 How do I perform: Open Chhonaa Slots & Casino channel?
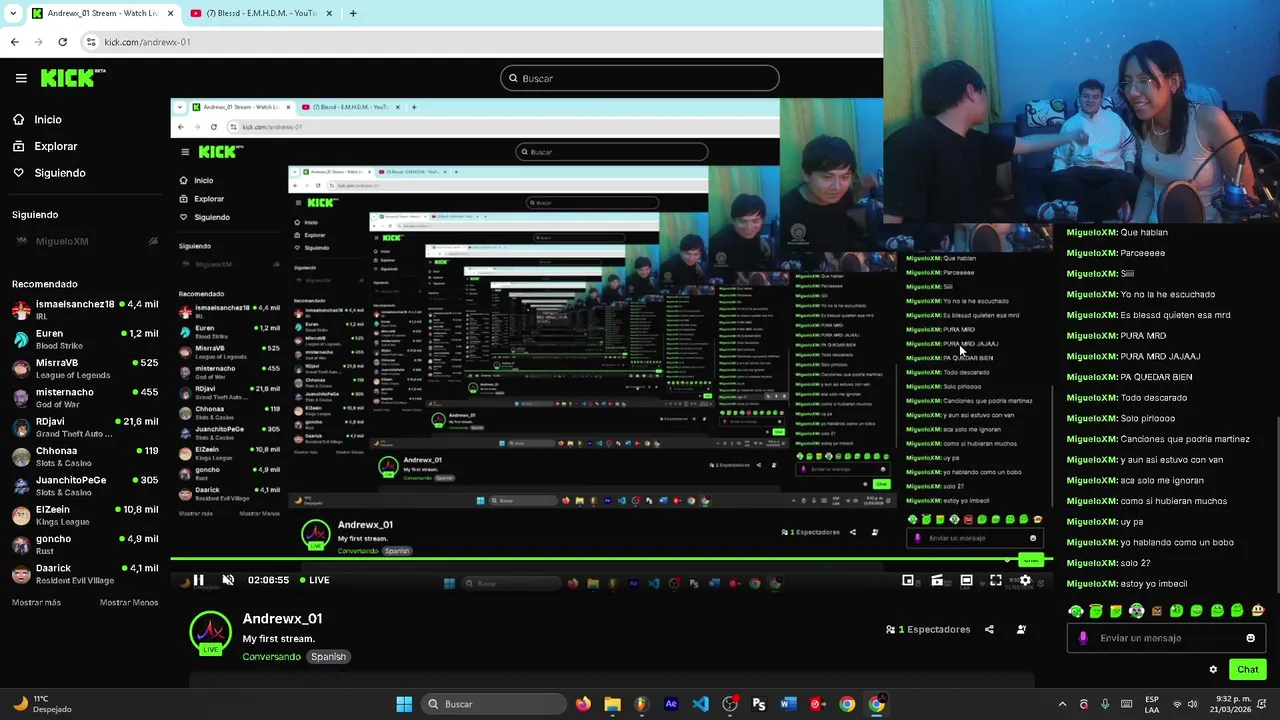tap(85, 456)
